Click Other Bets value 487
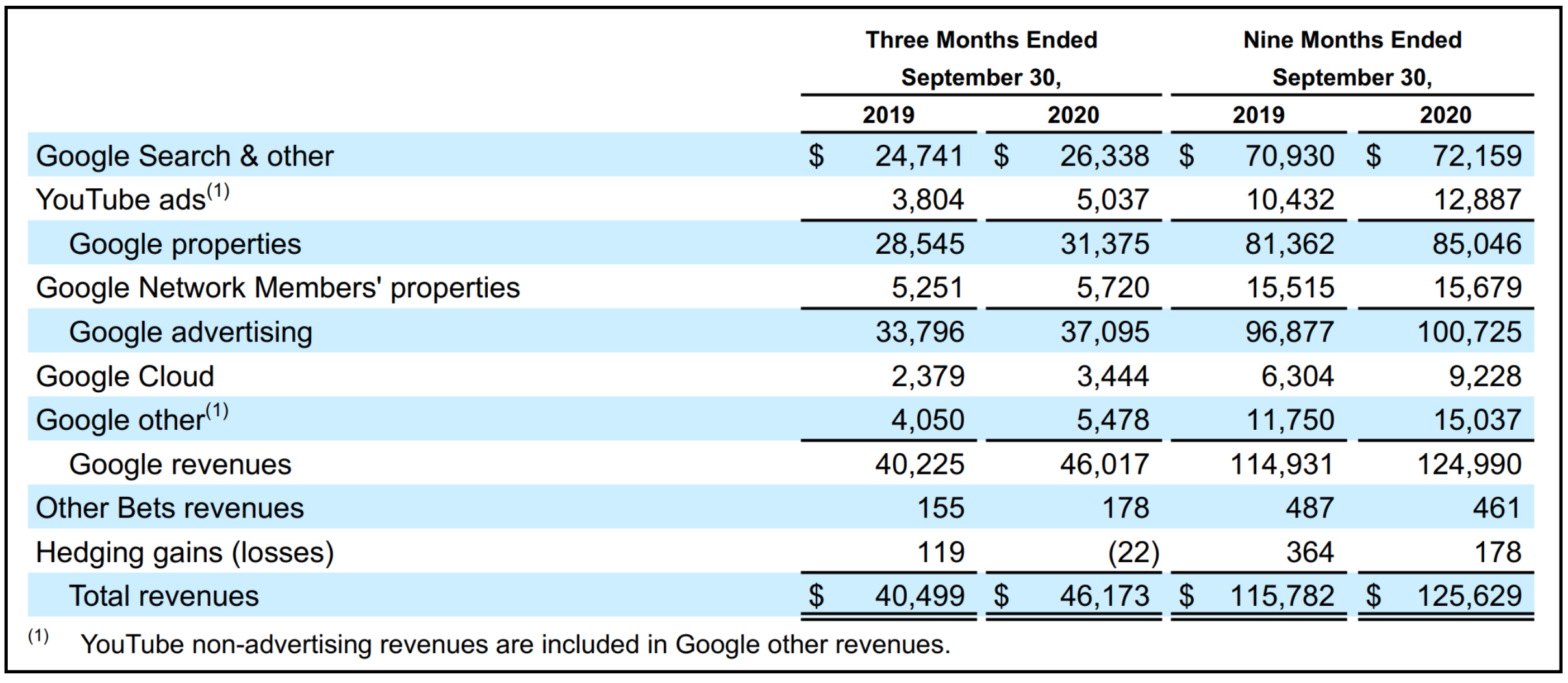 click(x=1310, y=508)
